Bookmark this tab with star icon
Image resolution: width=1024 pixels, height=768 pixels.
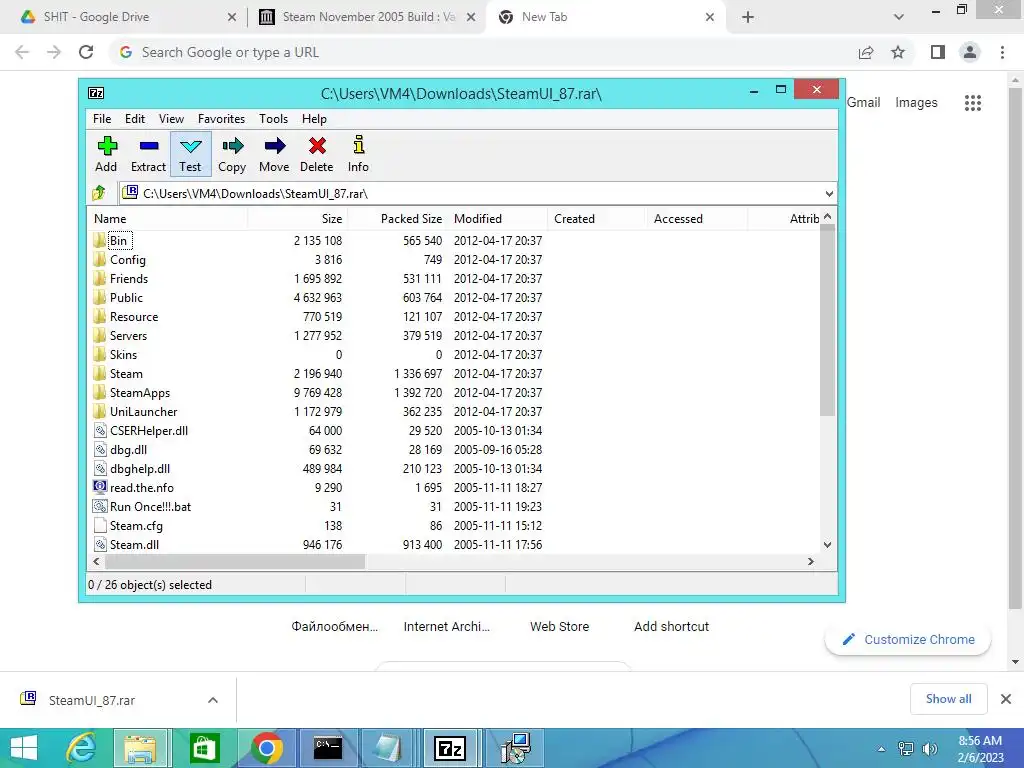pos(899,52)
